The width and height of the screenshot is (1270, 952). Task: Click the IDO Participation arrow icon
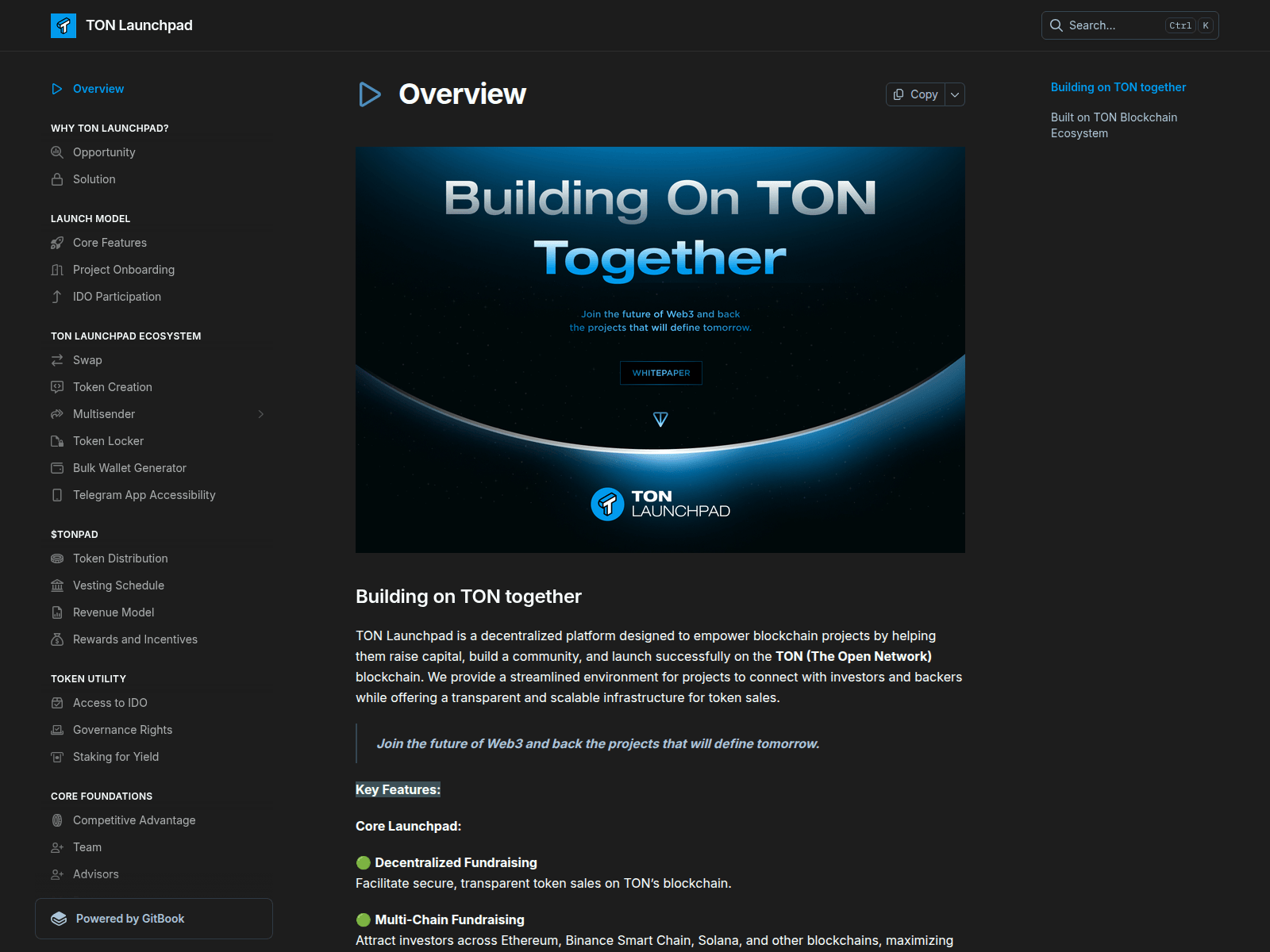point(57,297)
